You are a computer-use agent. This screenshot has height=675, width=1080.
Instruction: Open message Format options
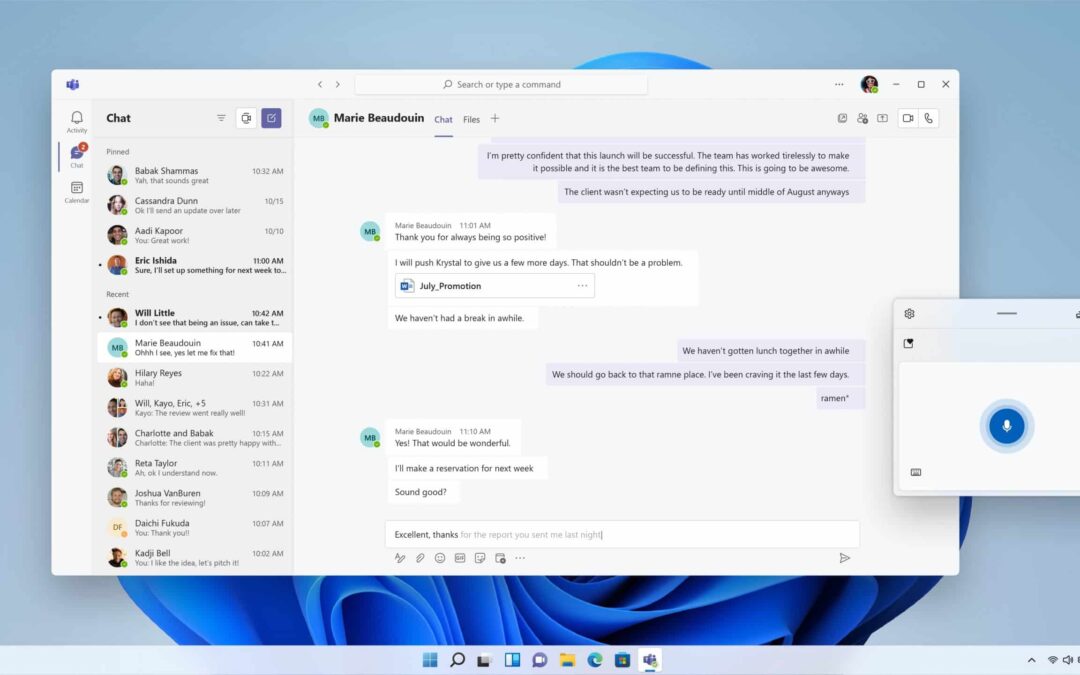tap(399, 558)
